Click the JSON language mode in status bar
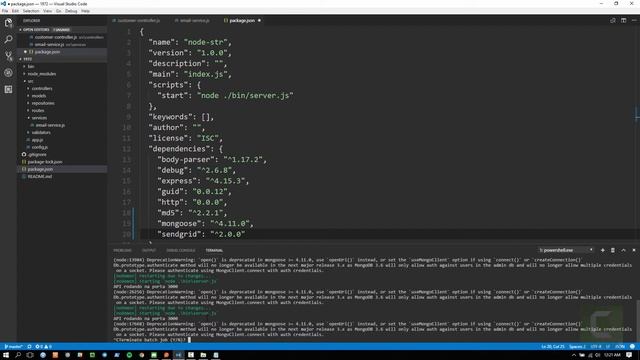Screen dimensions: 640x360 (620, 347)
